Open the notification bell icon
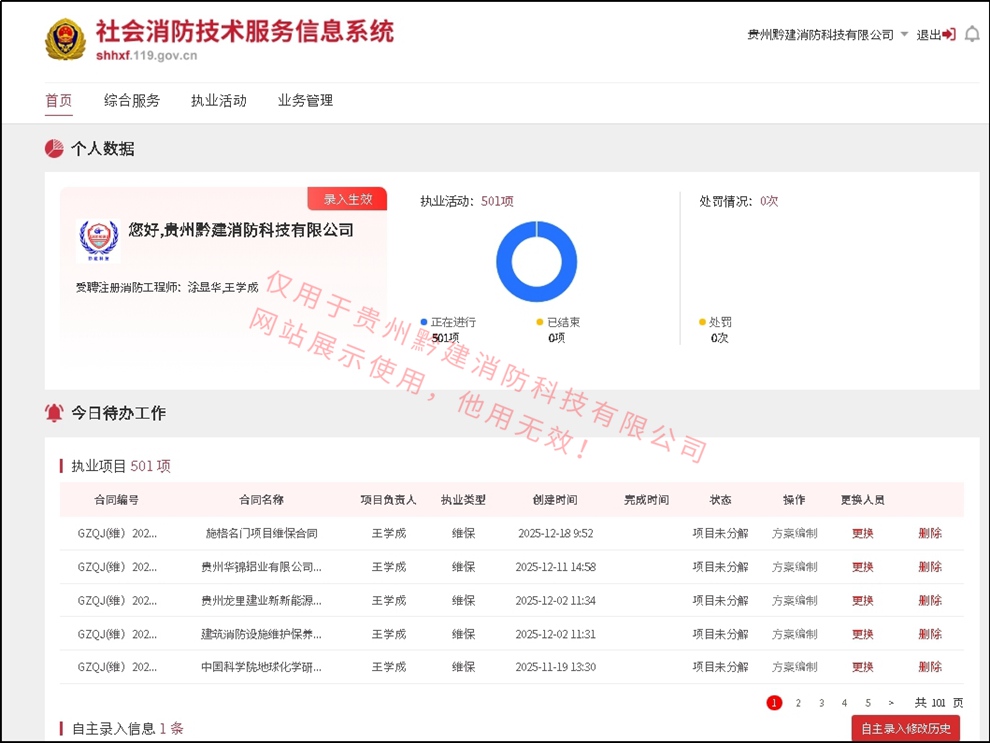Image resolution: width=990 pixels, height=743 pixels. point(972,35)
